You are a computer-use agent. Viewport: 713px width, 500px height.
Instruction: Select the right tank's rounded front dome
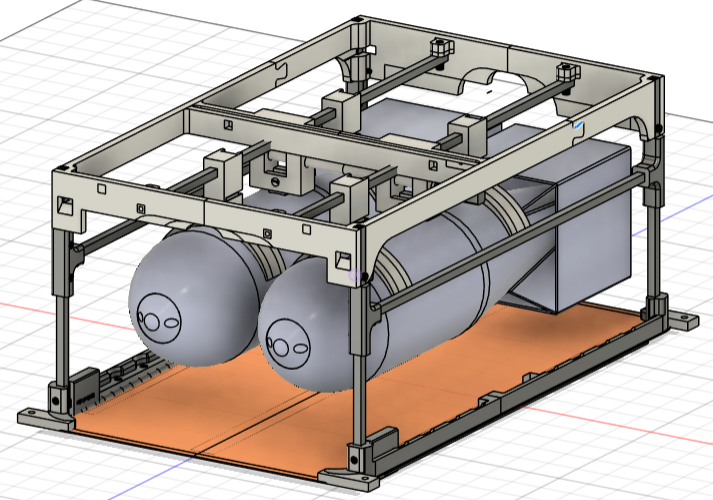(x=323, y=323)
